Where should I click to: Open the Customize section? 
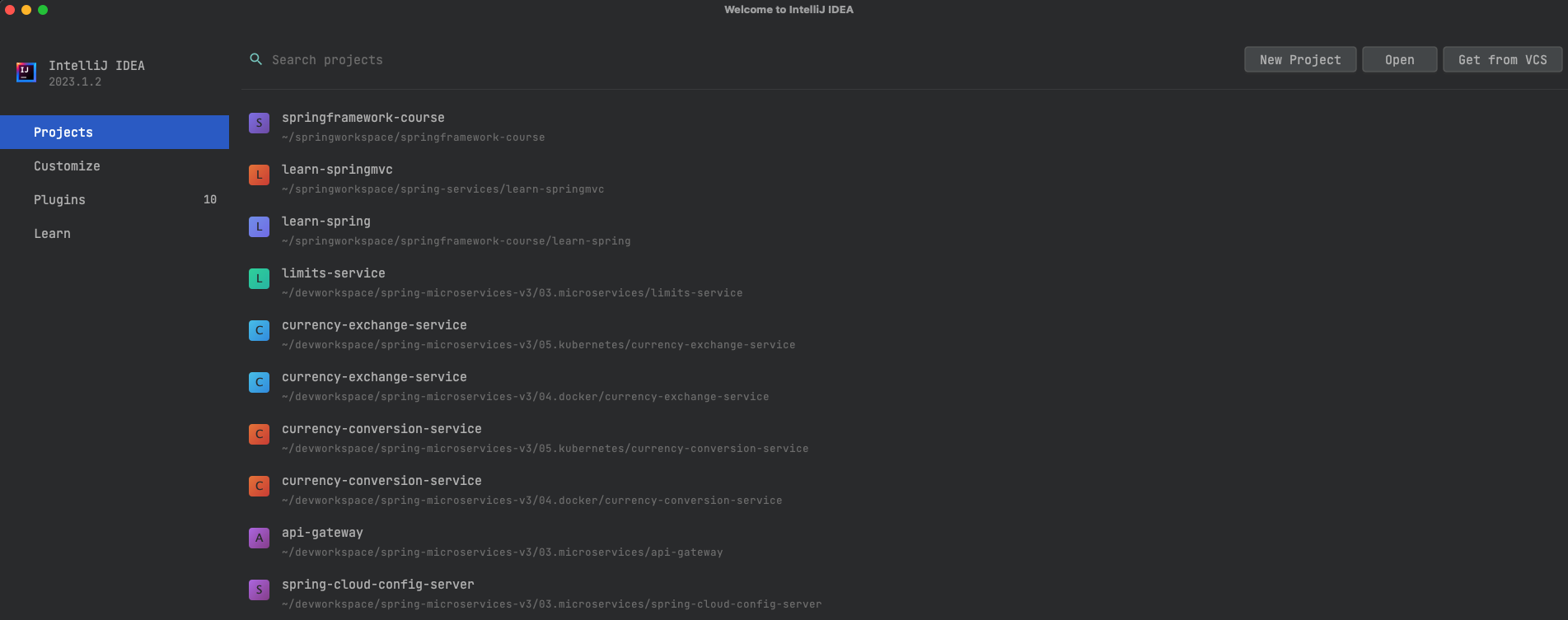point(115,165)
